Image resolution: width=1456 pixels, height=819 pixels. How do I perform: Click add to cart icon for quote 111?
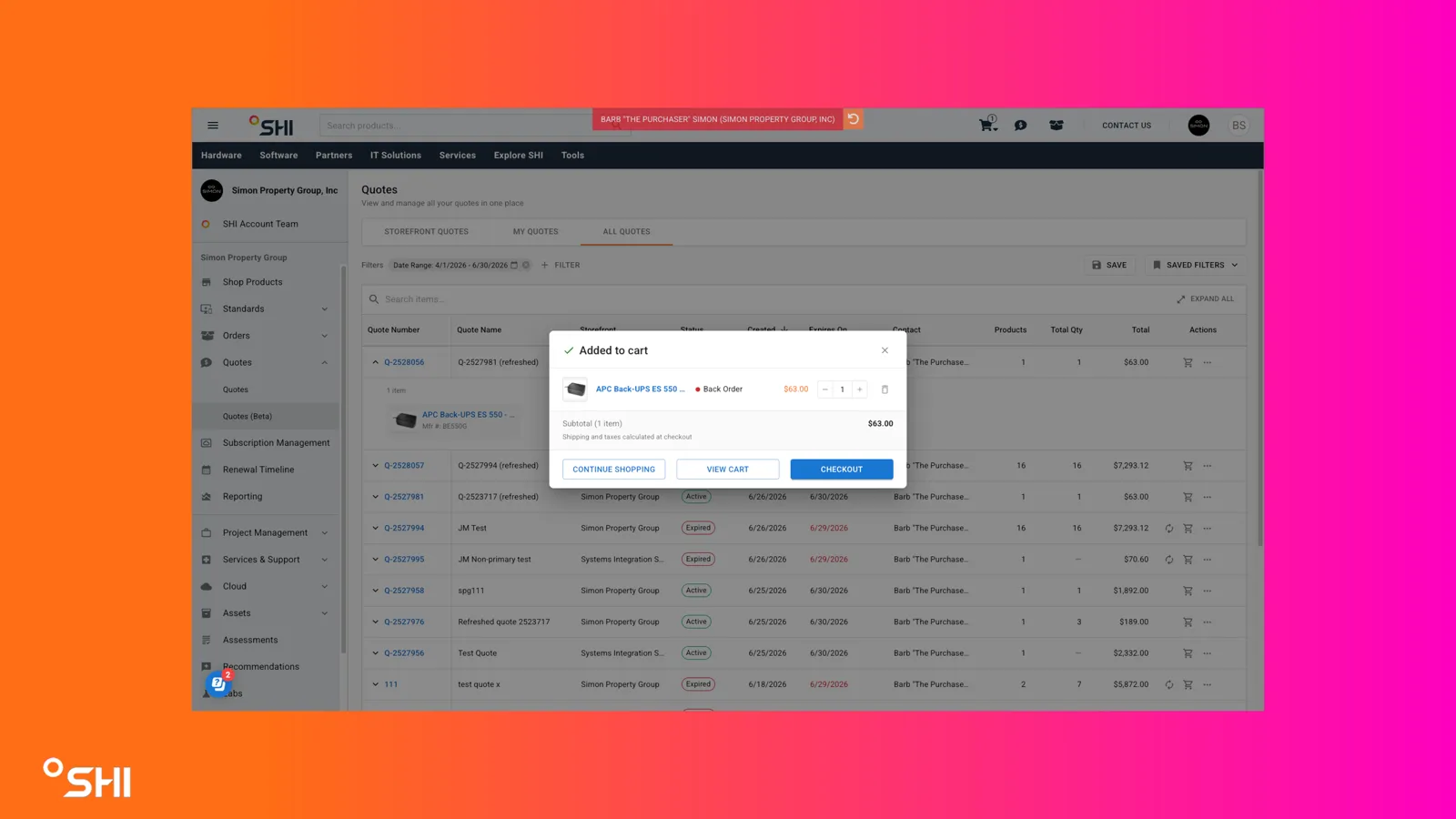pyautogui.click(x=1188, y=684)
